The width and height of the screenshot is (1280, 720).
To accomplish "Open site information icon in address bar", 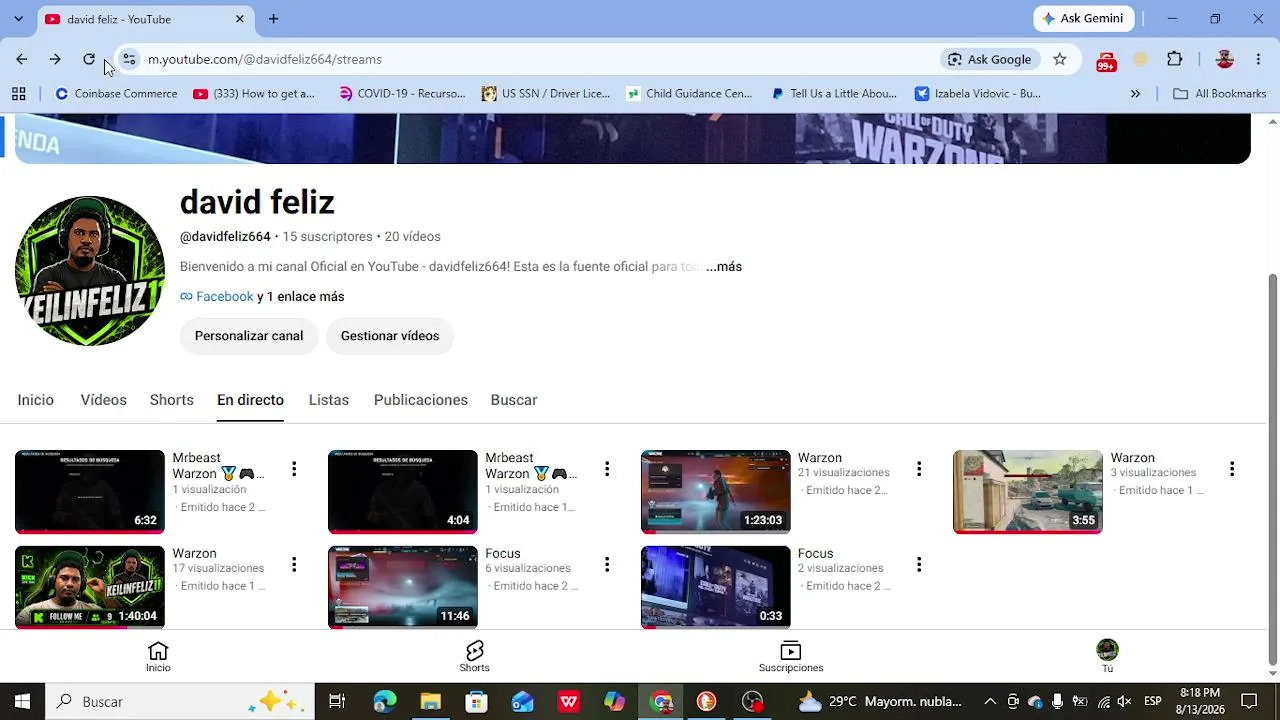I will [x=129, y=59].
